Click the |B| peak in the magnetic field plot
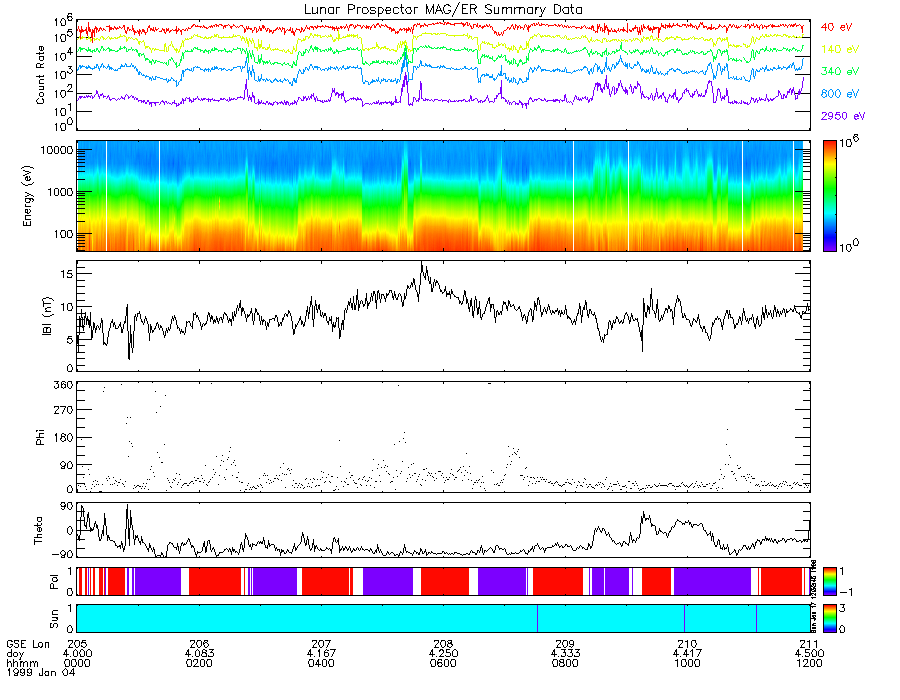The height and width of the screenshot is (700, 900). pos(422,267)
